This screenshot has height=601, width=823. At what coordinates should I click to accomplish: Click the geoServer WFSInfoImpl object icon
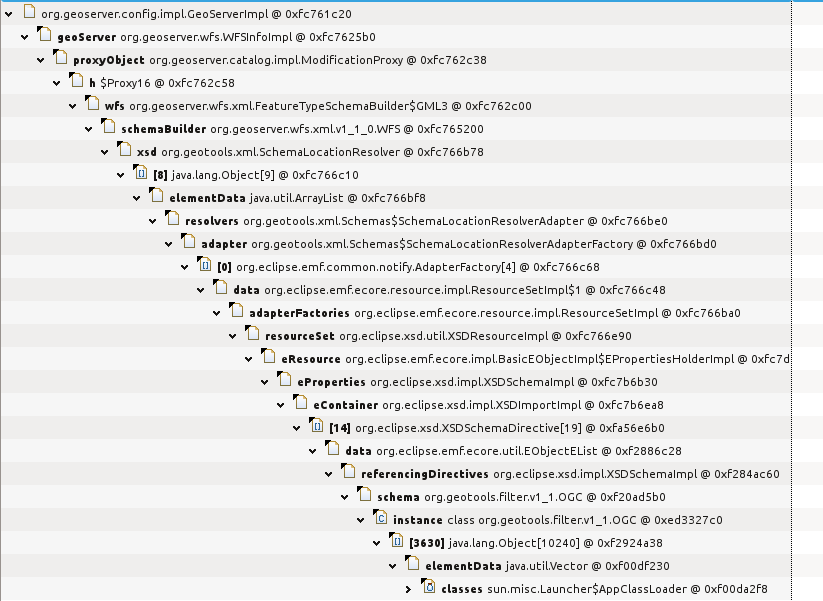click(x=45, y=35)
